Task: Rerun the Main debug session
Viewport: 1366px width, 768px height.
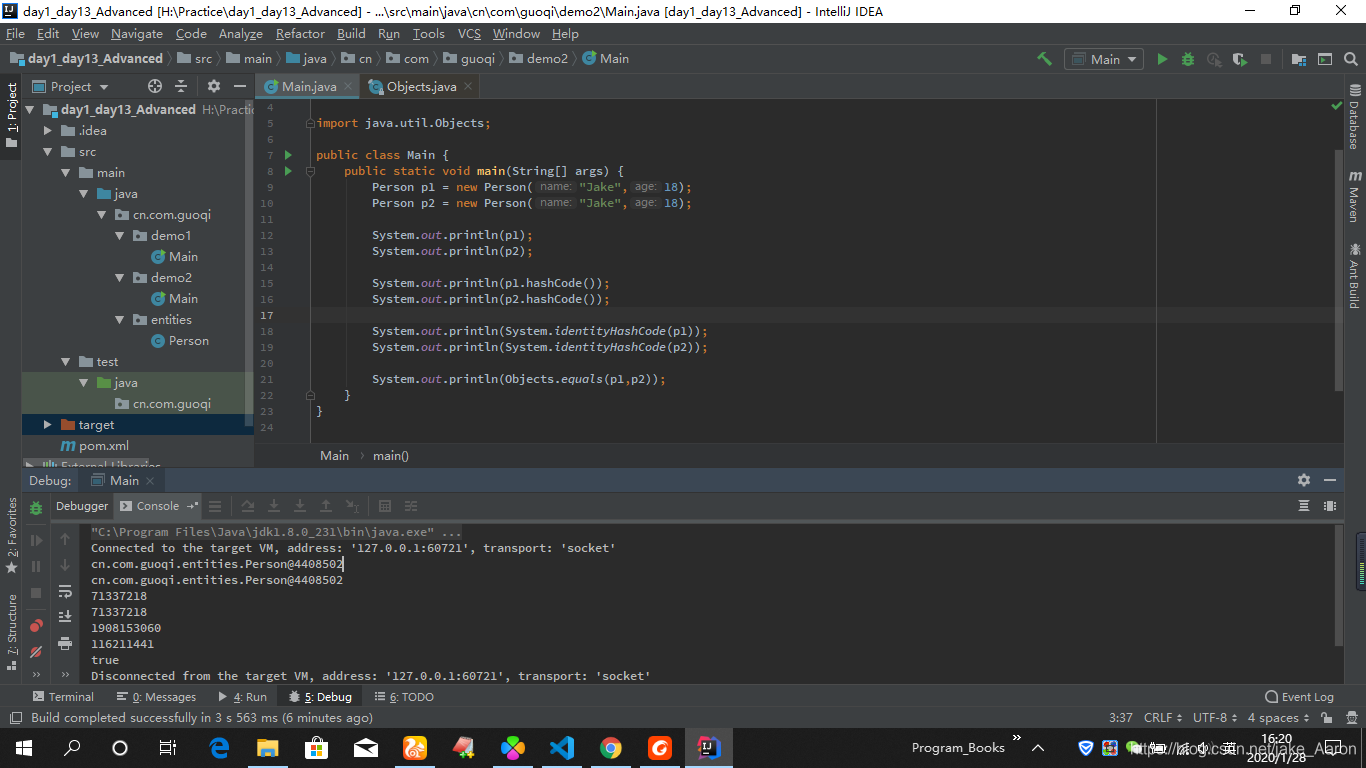Action: (35, 509)
